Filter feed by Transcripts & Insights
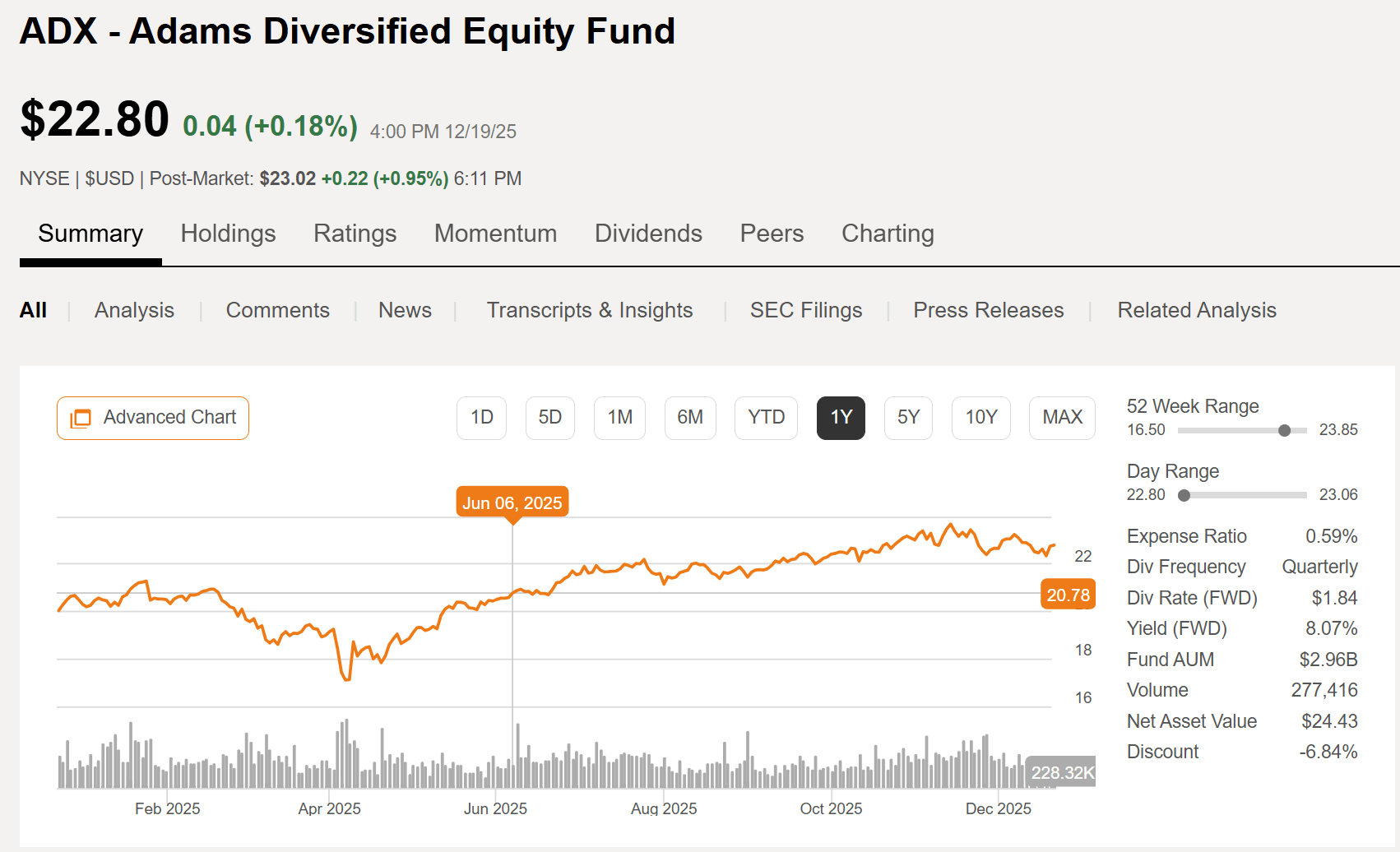Screen dimensions: 1400x852 pyautogui.click(x=590, y=310)
